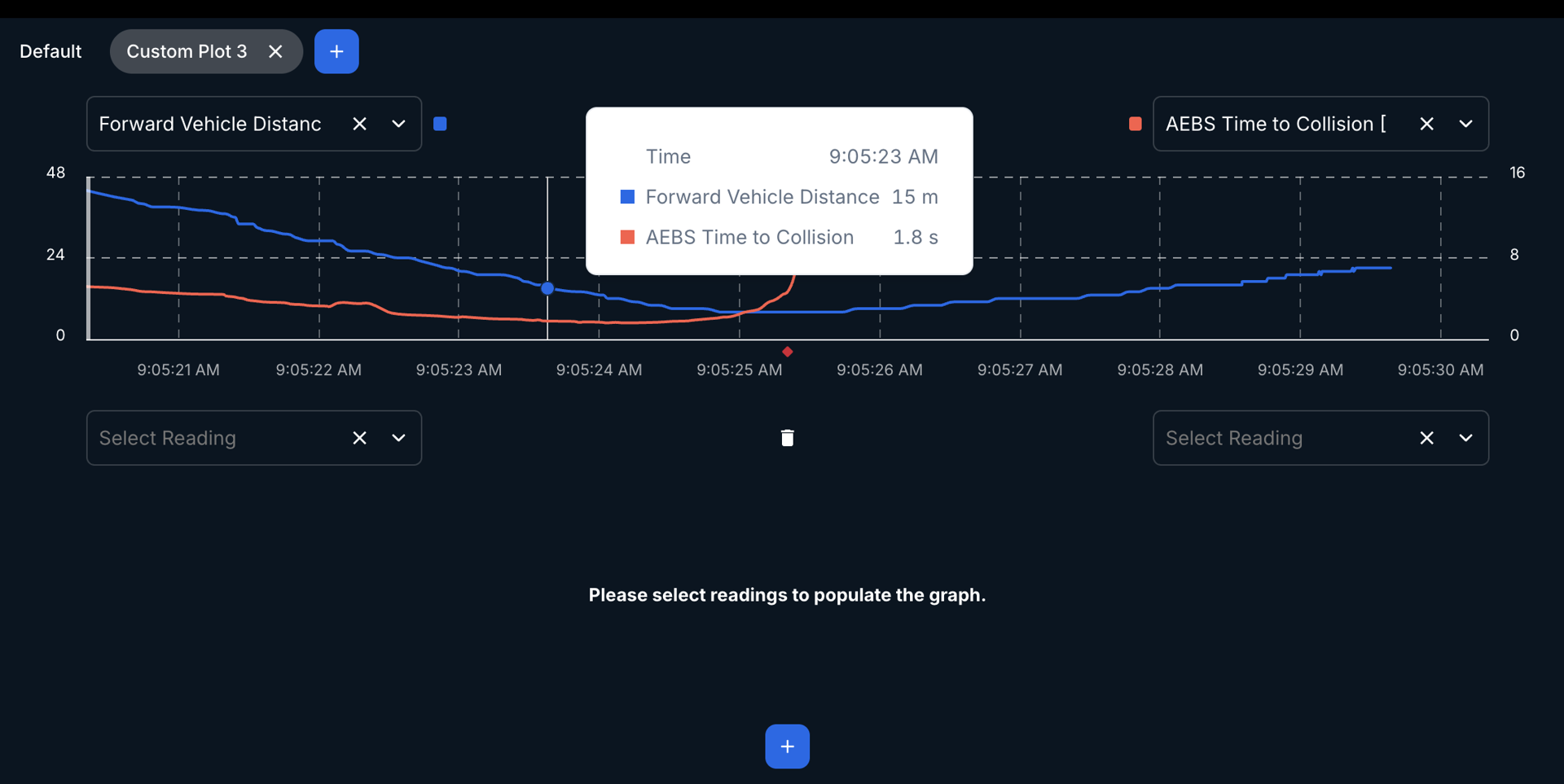Viewport: 1564px width, 784px height.
Task: Clear the lower-left Select Reading field
Action: 359,438
